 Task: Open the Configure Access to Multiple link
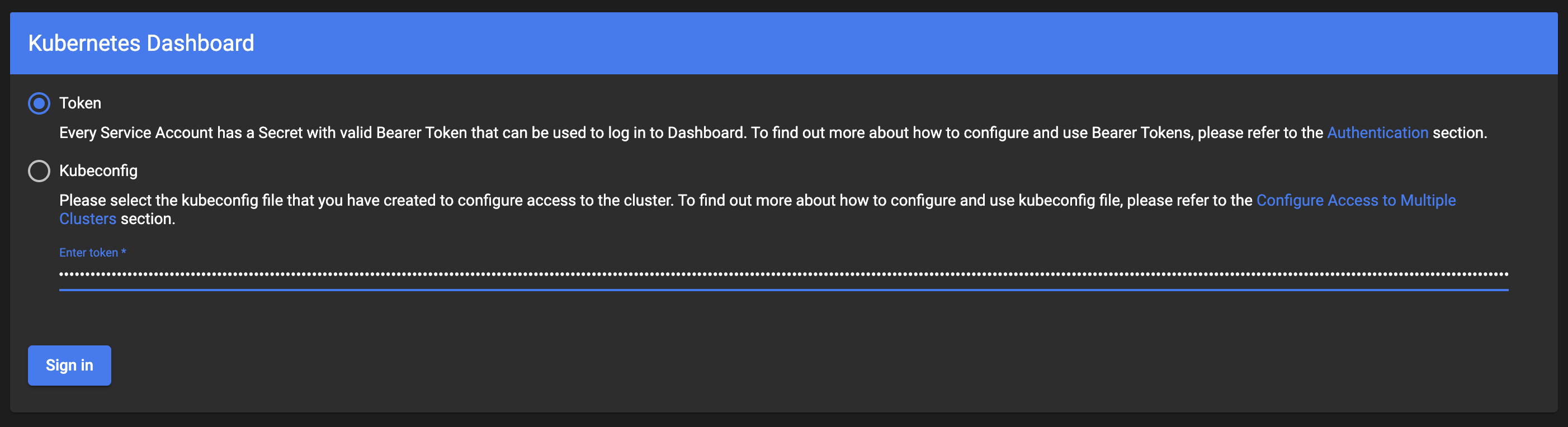(1356, 200)
